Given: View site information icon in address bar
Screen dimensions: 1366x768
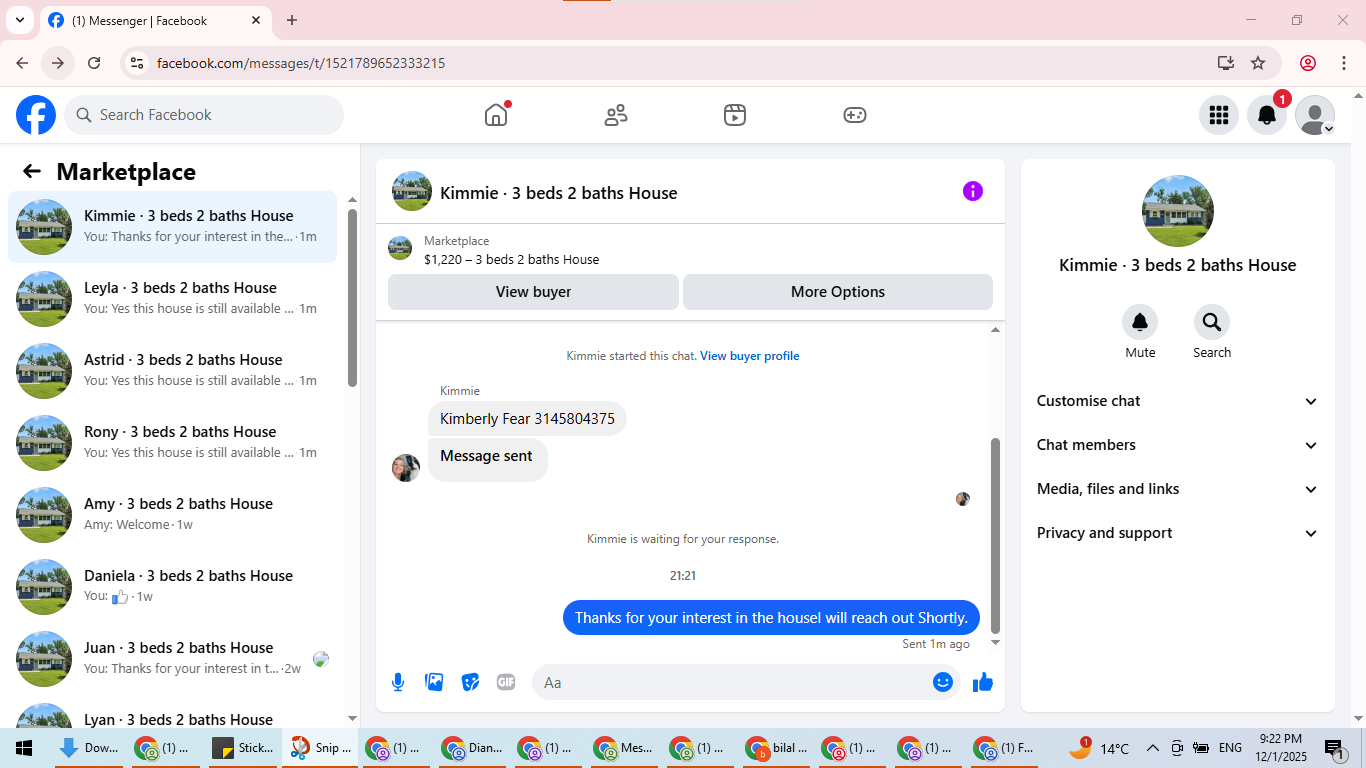Looking at the screenshot, I should [138, 63].
